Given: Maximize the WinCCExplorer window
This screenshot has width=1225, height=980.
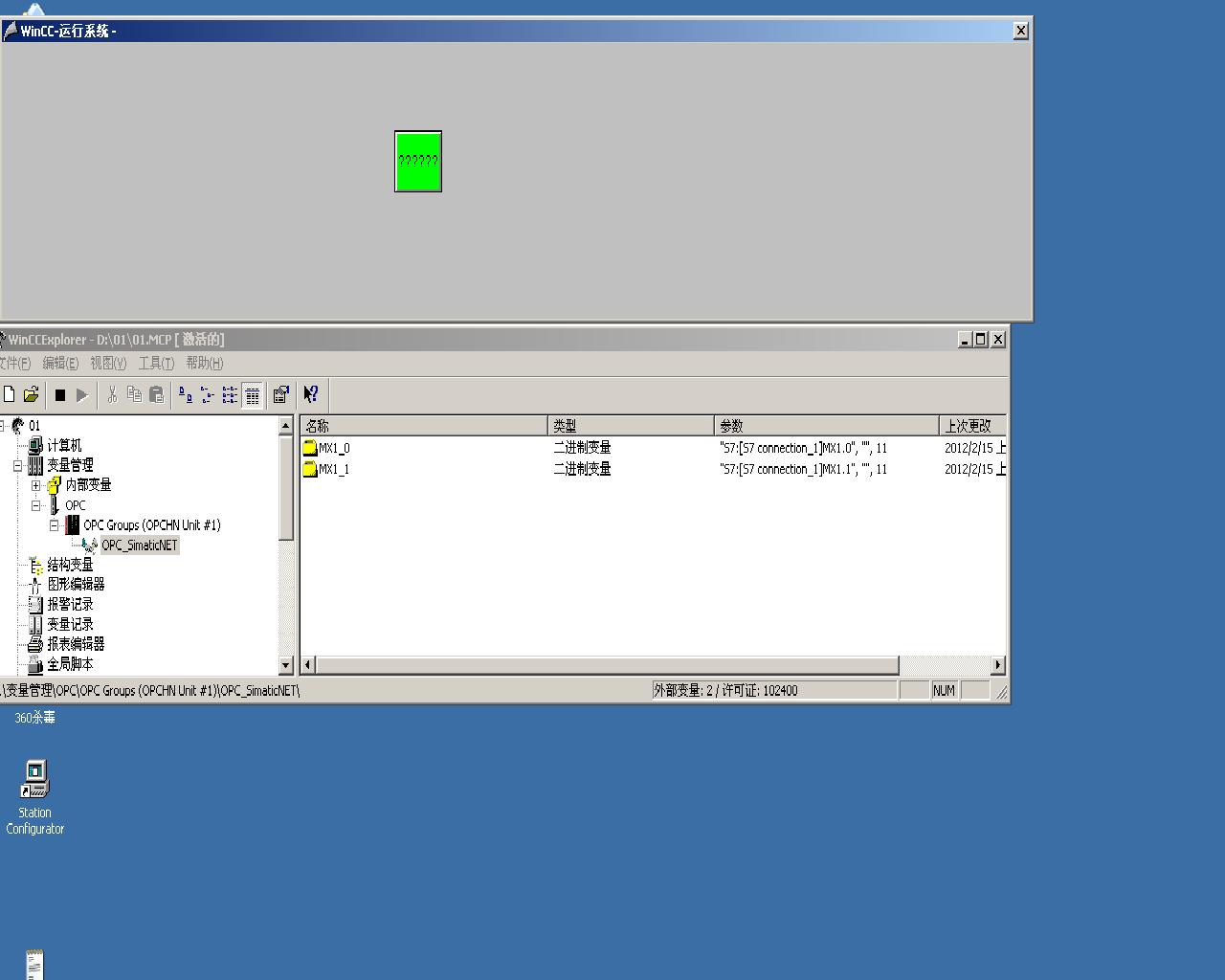Looking at the screenshot, I should 980,340.
